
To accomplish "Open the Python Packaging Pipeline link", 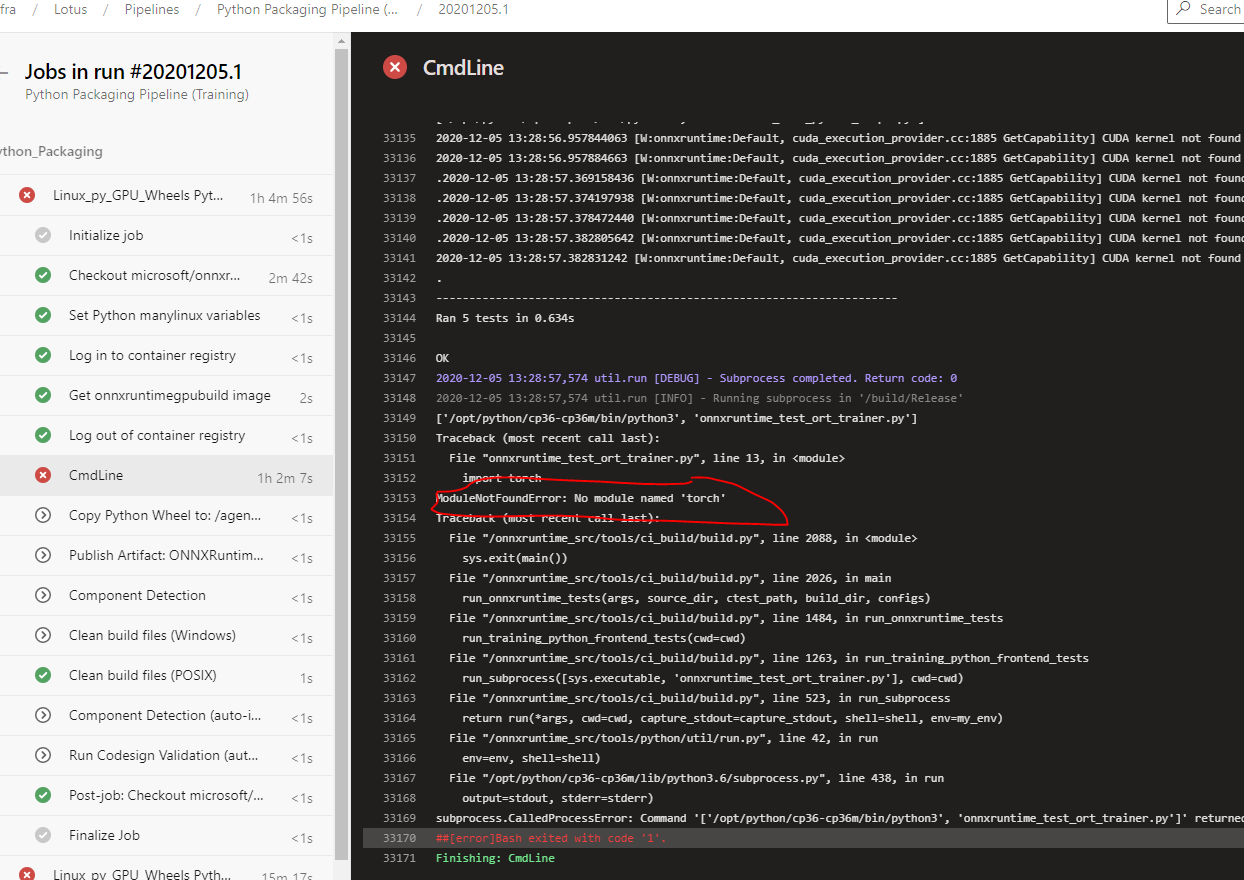I will [307, 9].
